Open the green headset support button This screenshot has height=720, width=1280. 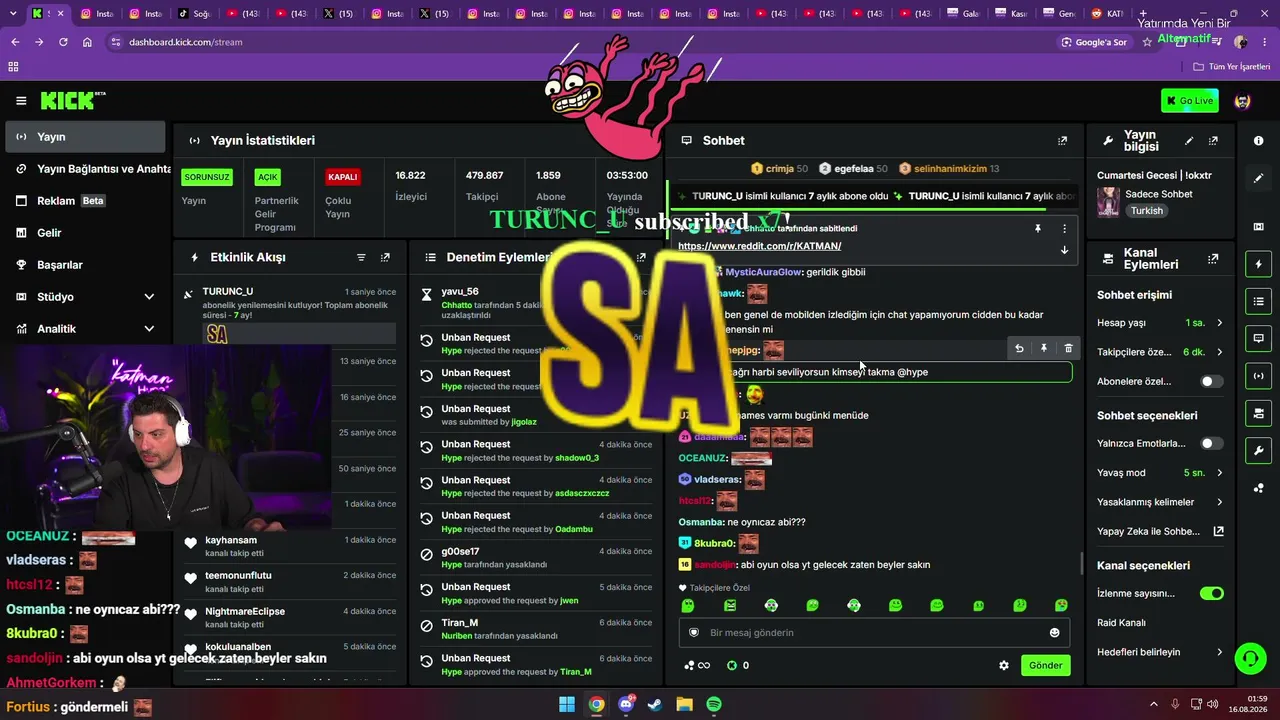pyautogui.click(x=1250, y=658)
